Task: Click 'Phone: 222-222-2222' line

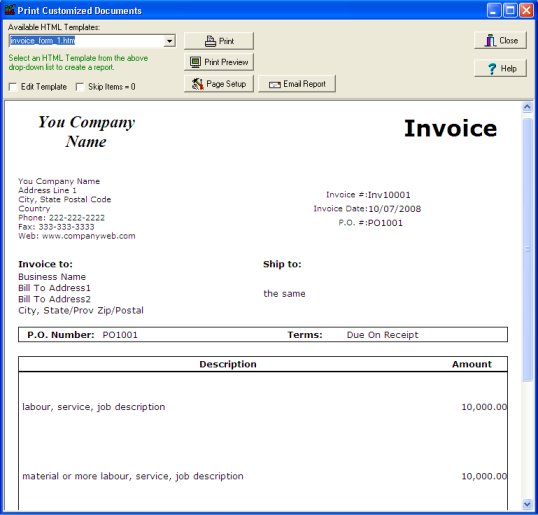Action: [61, 218]
